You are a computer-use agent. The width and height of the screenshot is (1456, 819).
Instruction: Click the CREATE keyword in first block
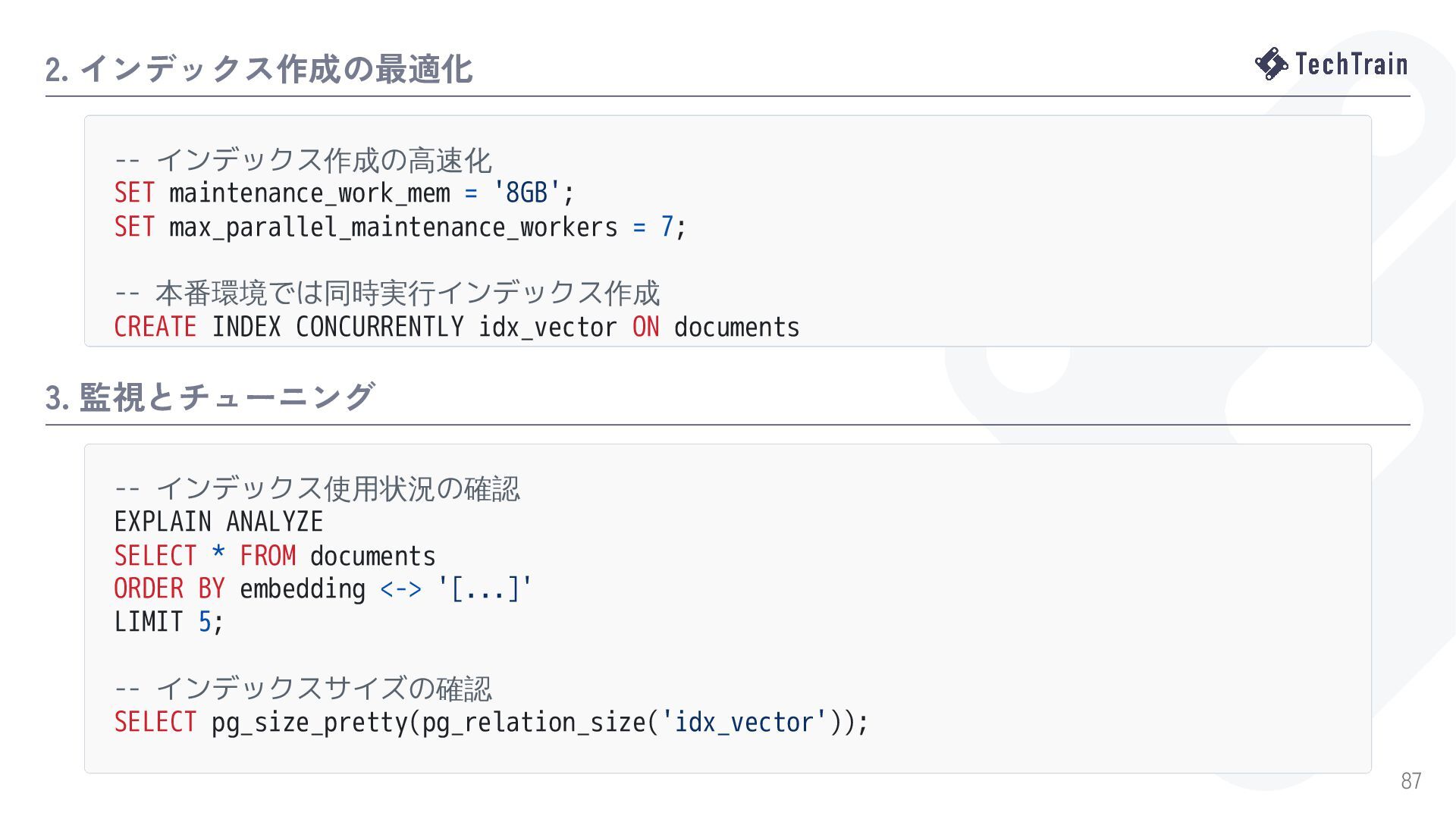(155, 327)
